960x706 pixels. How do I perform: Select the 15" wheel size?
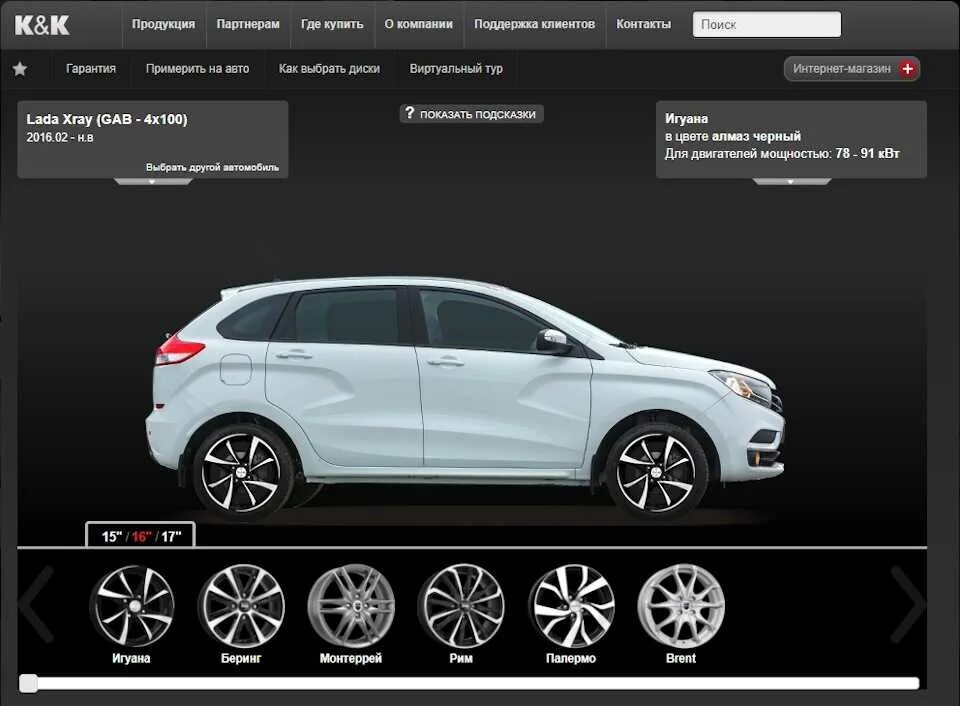(112, 537)
